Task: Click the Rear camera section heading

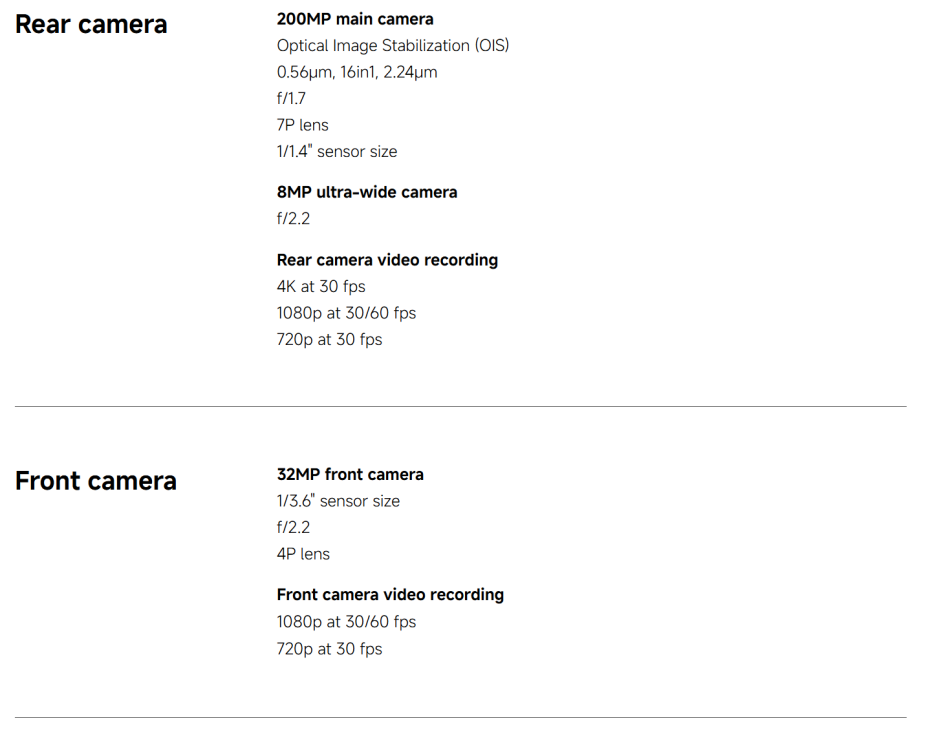Action: (91, 25)
